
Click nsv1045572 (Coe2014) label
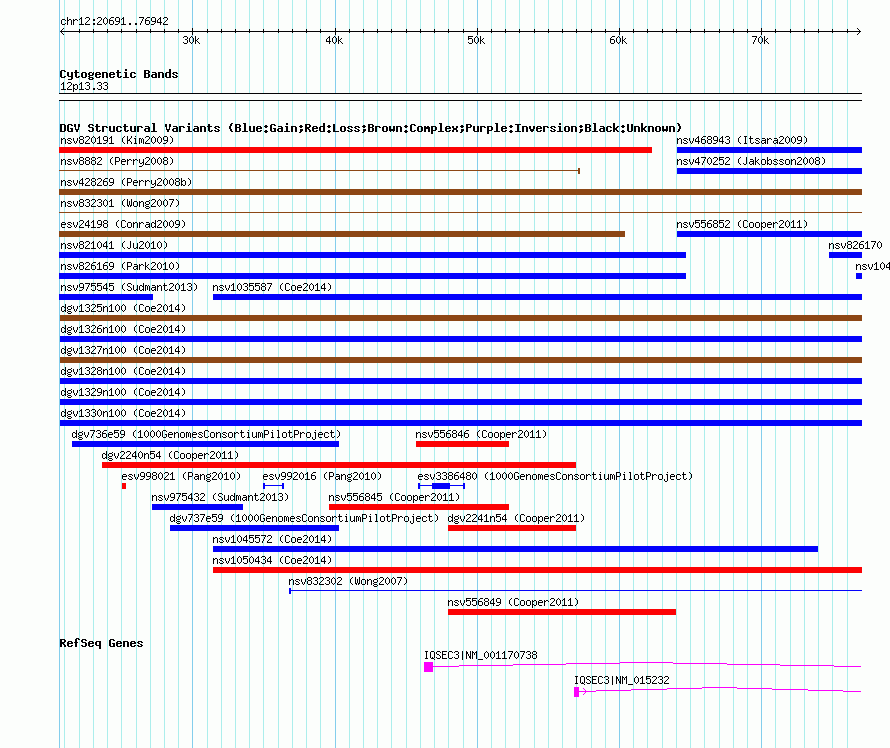pos(272,539)
